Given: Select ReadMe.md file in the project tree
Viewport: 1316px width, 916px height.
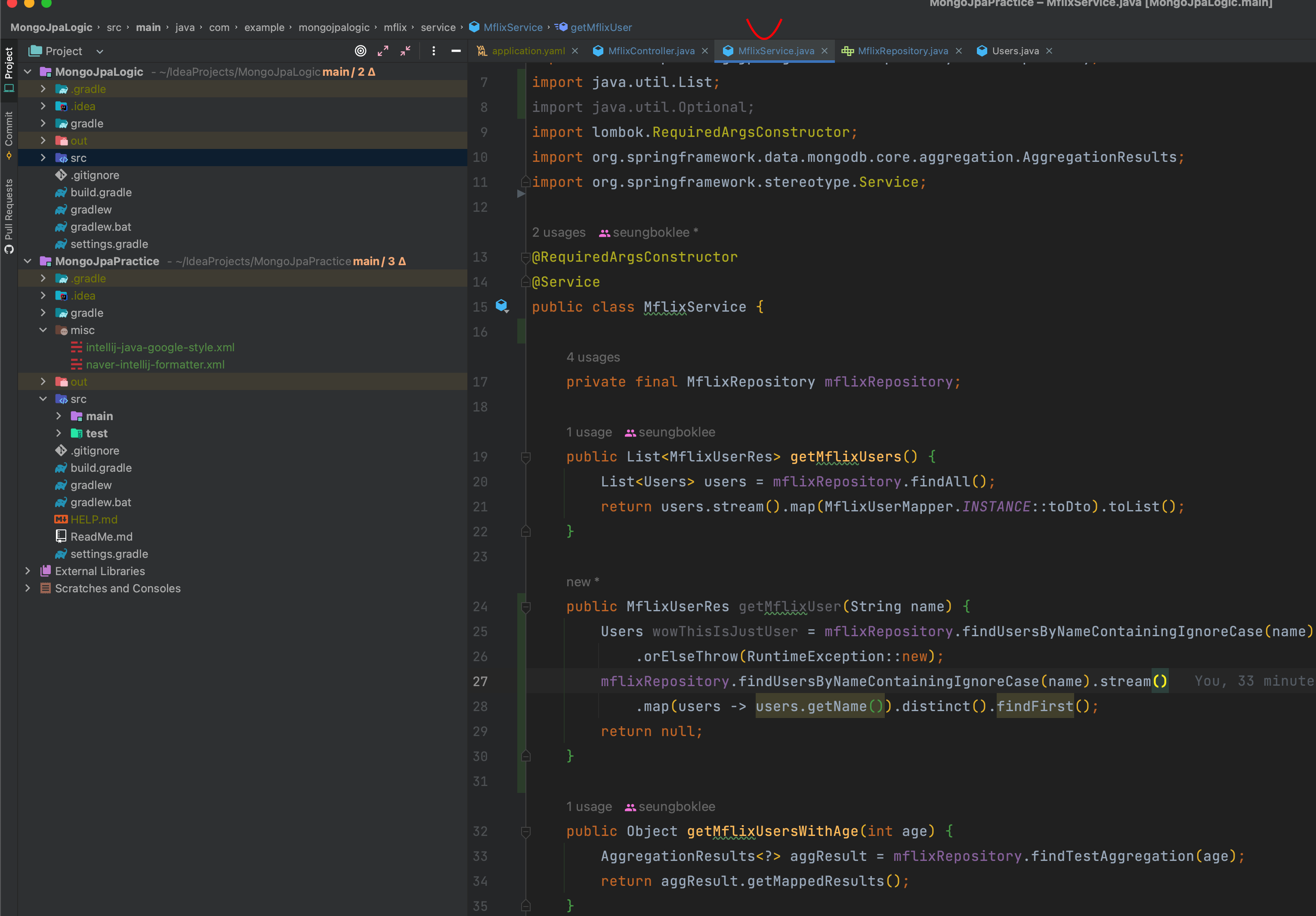Looking at the screenshot, I should pyautogui.click(x=102, y=536).
